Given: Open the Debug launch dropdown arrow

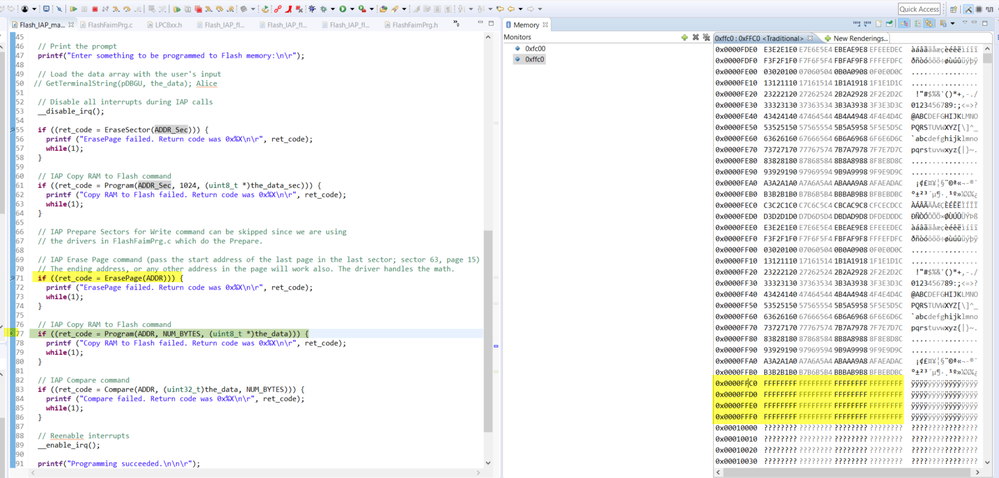Looking at the screenshot, I should click(333, 9).
